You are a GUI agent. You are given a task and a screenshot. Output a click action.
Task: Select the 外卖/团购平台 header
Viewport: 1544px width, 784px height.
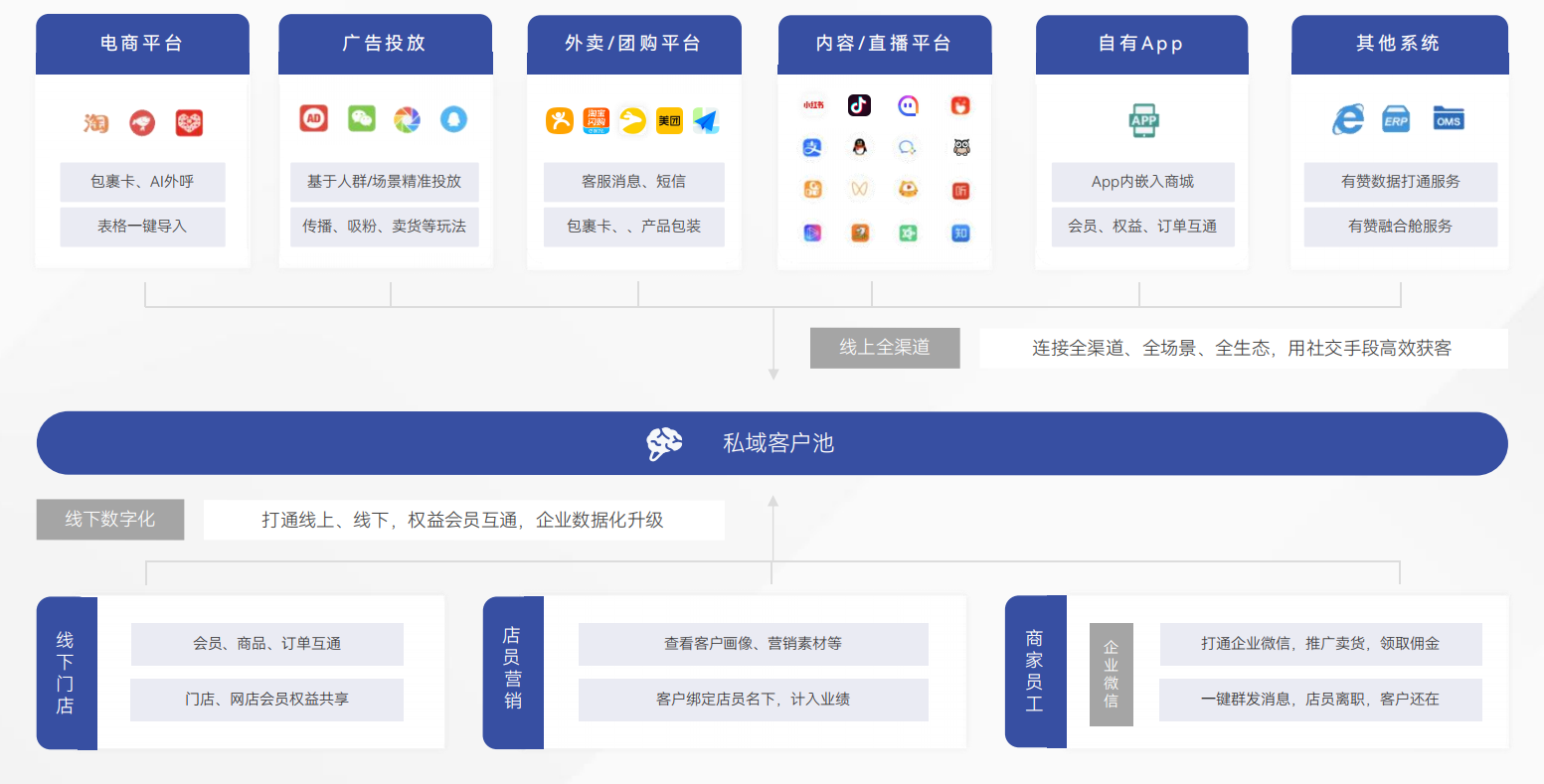point(634,44)
